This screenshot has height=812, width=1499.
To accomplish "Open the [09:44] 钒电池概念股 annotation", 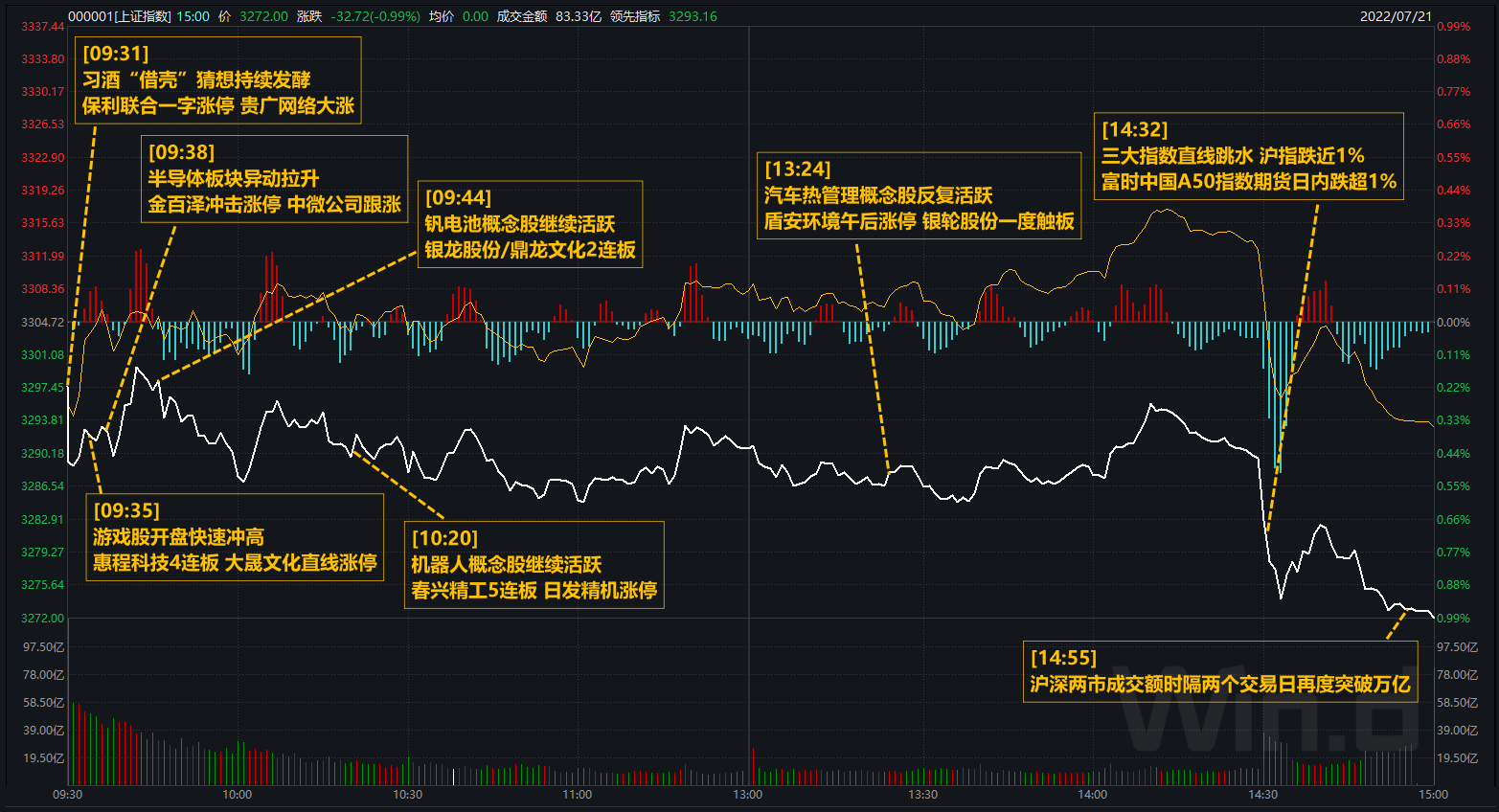I will click(530, 224).
